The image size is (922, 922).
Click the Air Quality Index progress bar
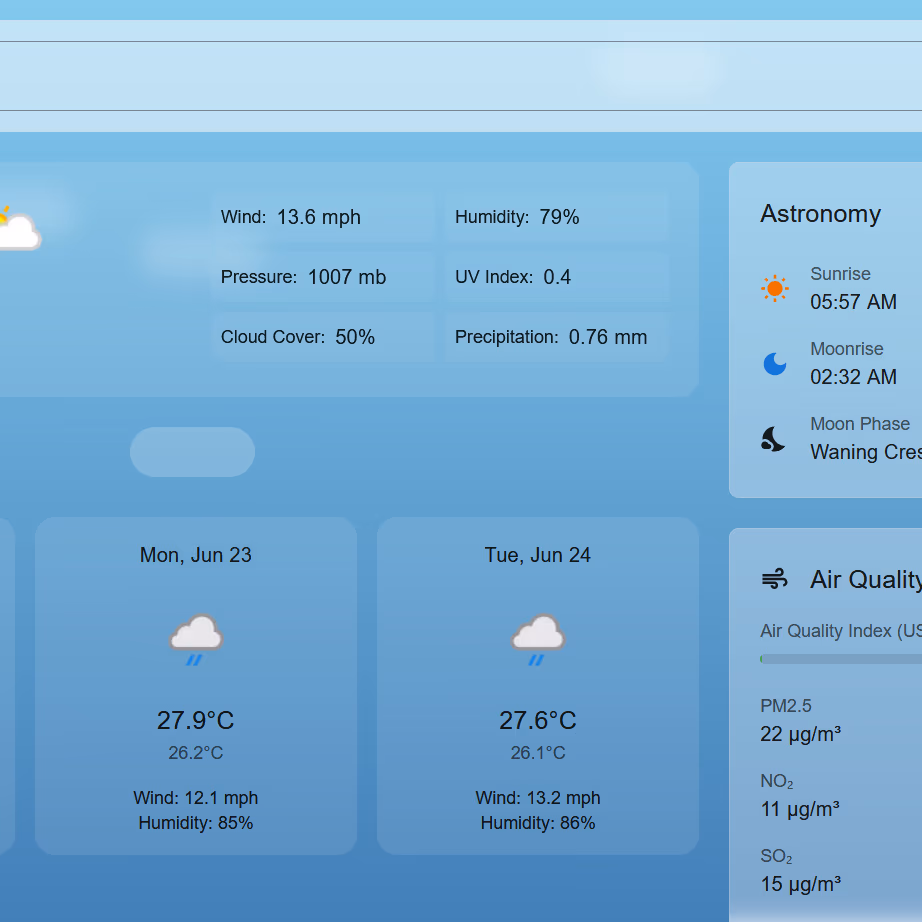[841, 659]
